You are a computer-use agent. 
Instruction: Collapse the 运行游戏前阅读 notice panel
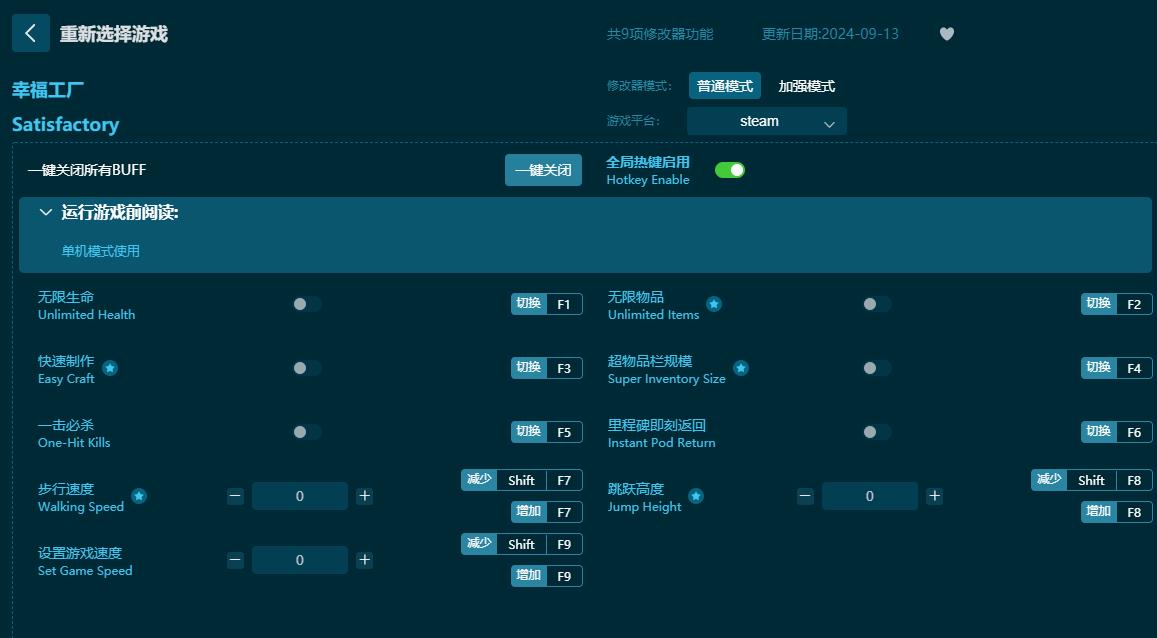[45, 212]
